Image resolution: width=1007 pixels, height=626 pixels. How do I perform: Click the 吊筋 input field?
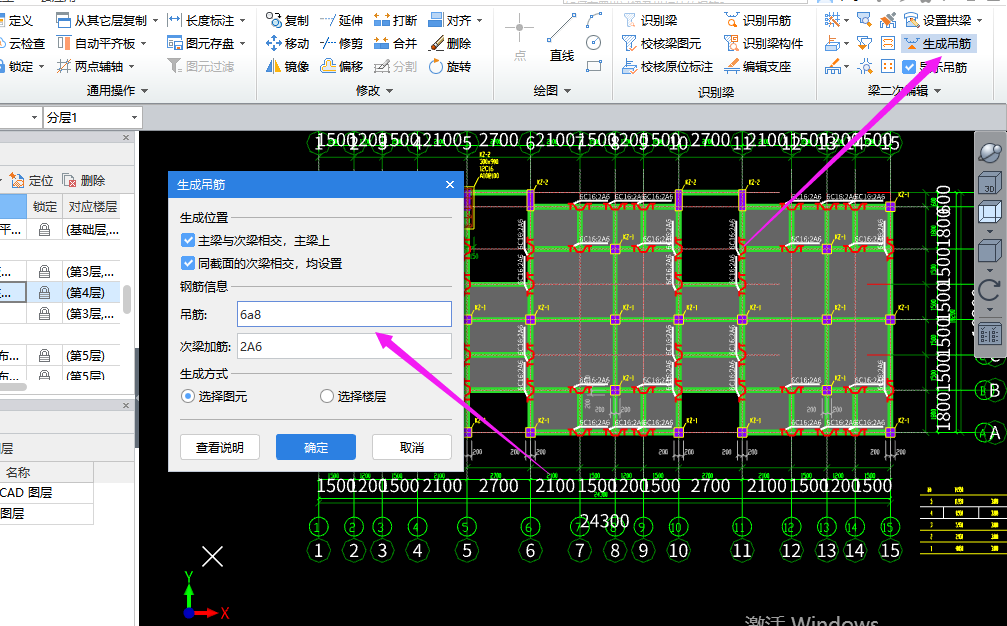point(344,315)
